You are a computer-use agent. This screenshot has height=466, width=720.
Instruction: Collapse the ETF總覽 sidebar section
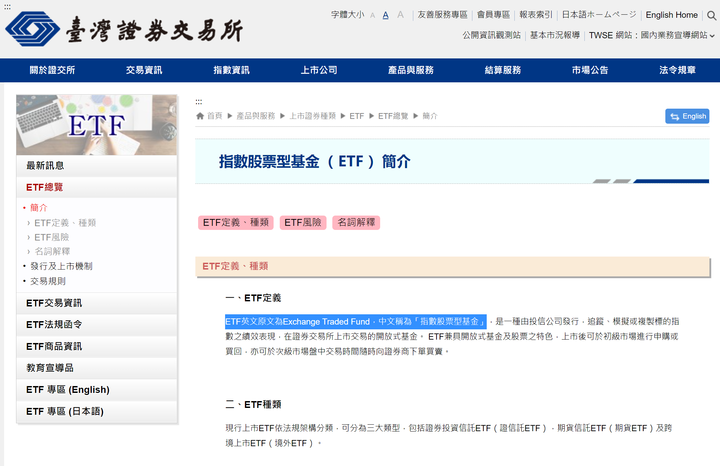[x=96, y=187]
